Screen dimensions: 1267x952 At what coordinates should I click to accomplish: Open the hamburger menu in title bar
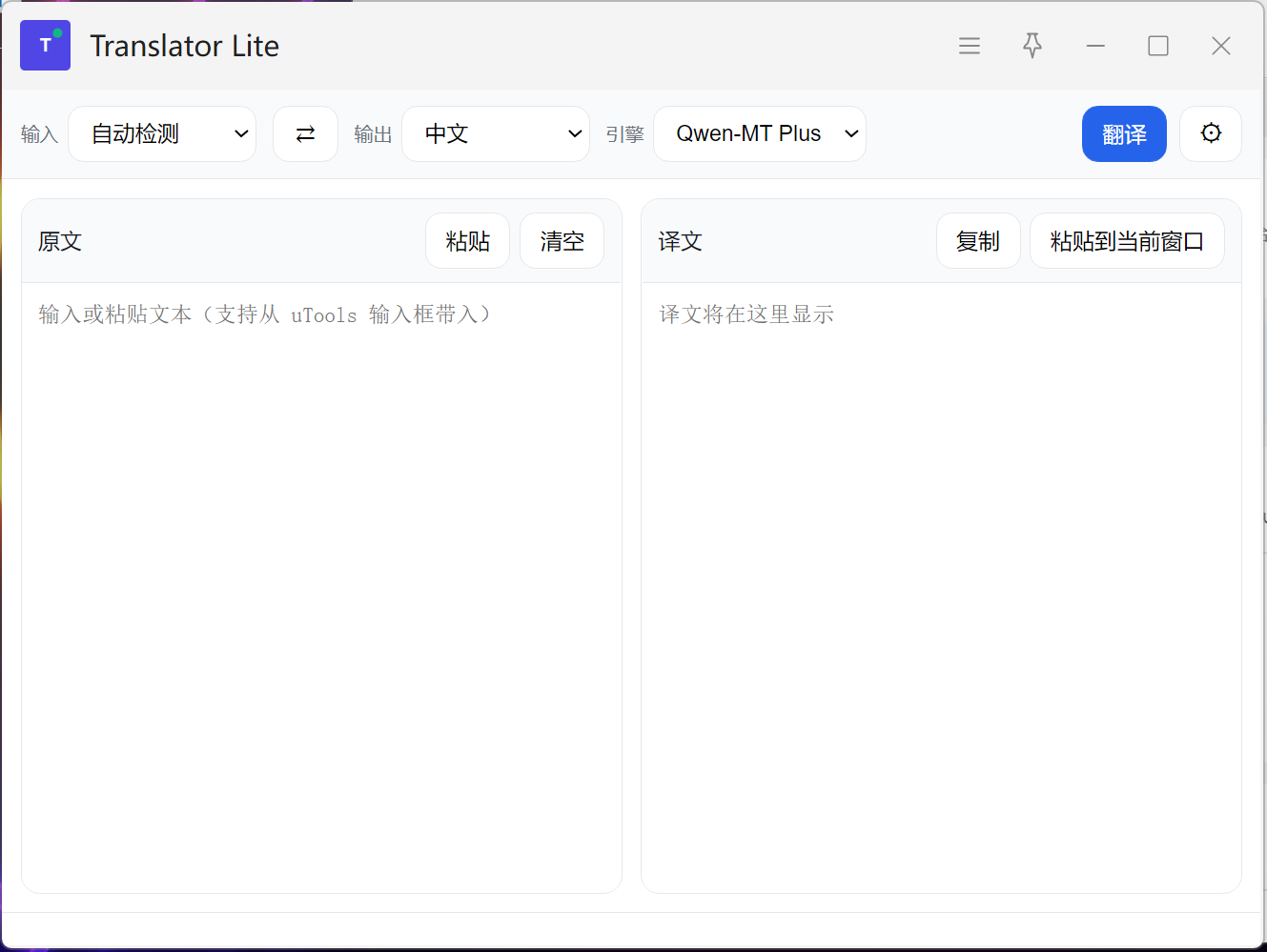969,46
